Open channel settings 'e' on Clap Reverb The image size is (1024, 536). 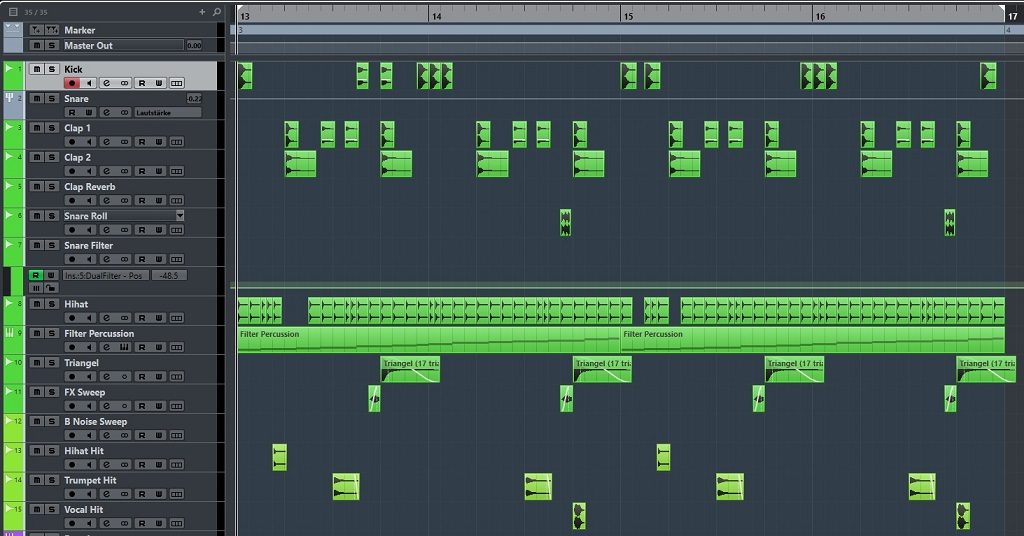point(106,200)
